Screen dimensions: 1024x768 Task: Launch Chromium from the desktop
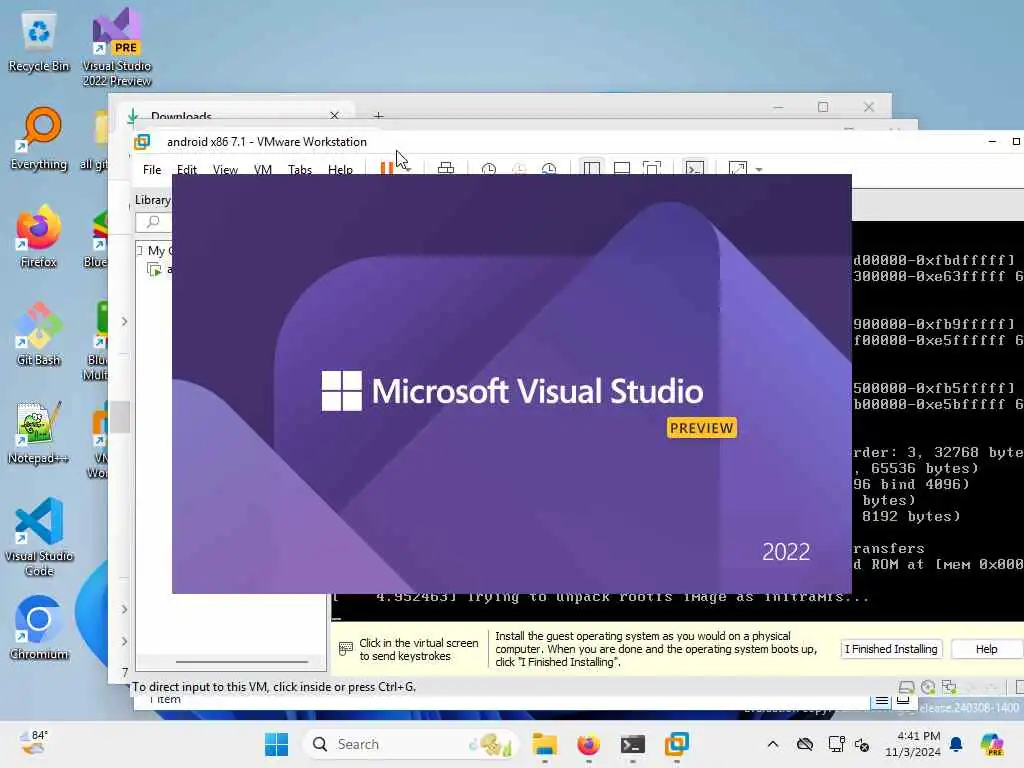point(39,628)
